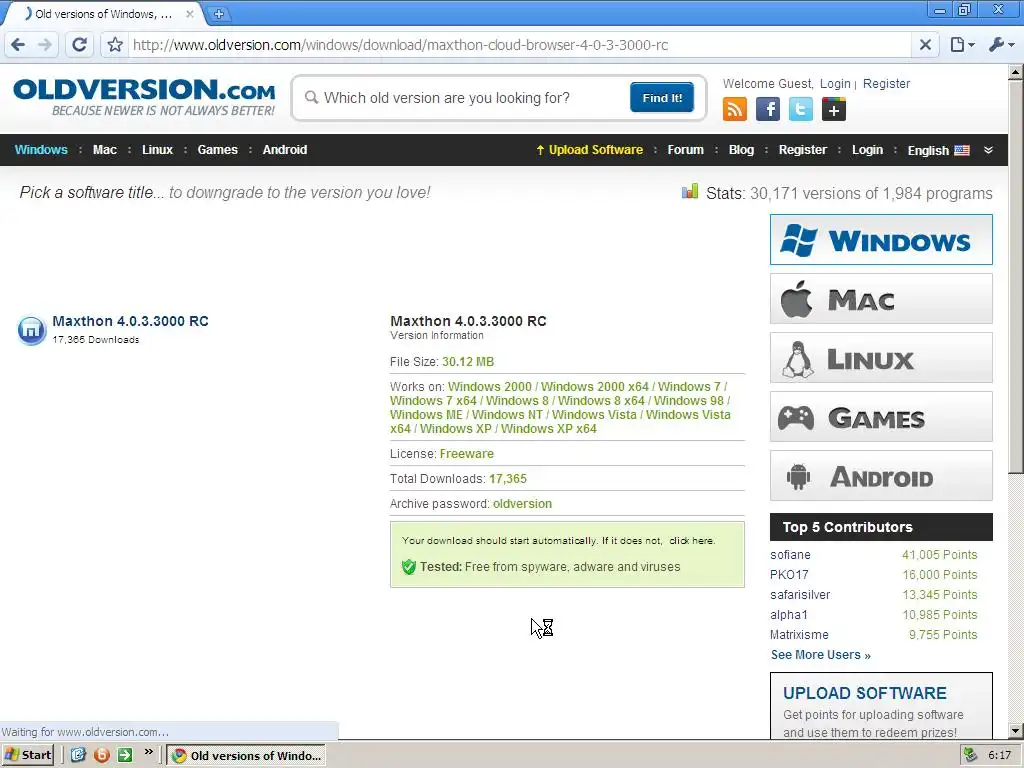The height and width of the screenshot is (768, 1024).
Task: Activate the Old versions of Windo... taskbar button
Action: [x=246, y=756]
